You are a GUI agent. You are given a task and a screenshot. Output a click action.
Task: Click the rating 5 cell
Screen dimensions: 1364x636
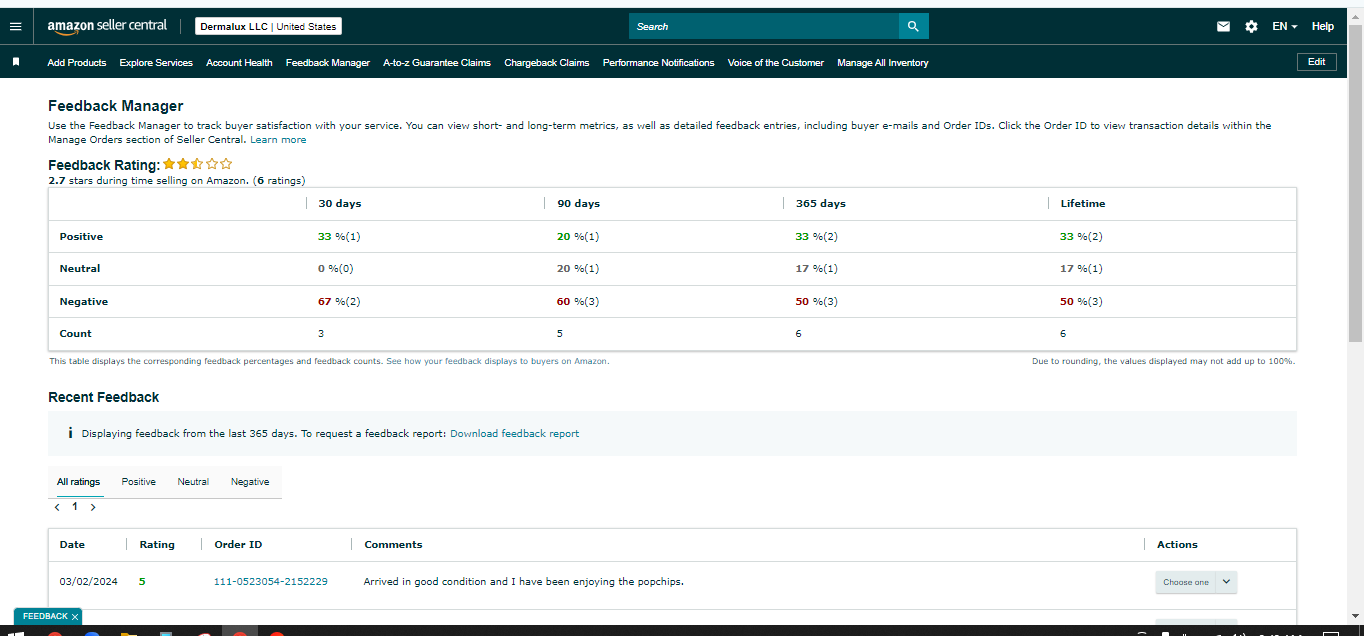(142, 581)
